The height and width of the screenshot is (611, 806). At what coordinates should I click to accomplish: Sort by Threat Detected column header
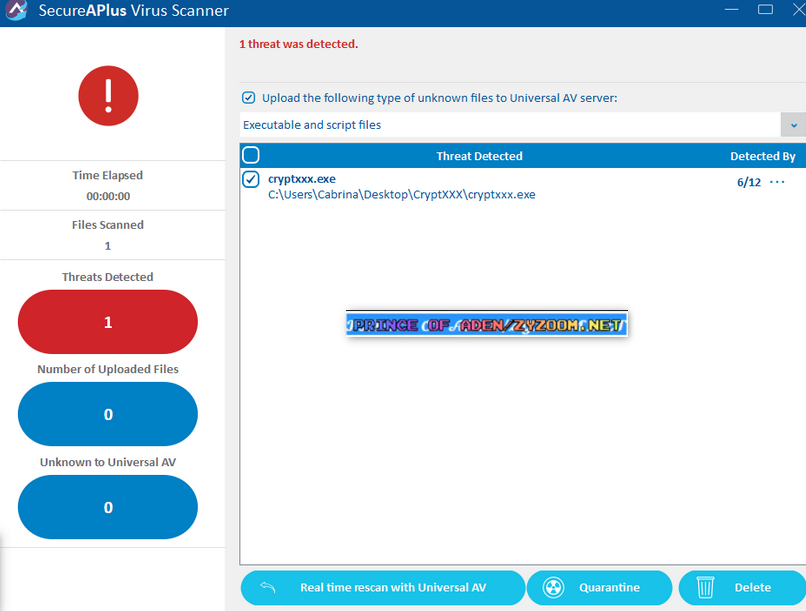point(479,156)
